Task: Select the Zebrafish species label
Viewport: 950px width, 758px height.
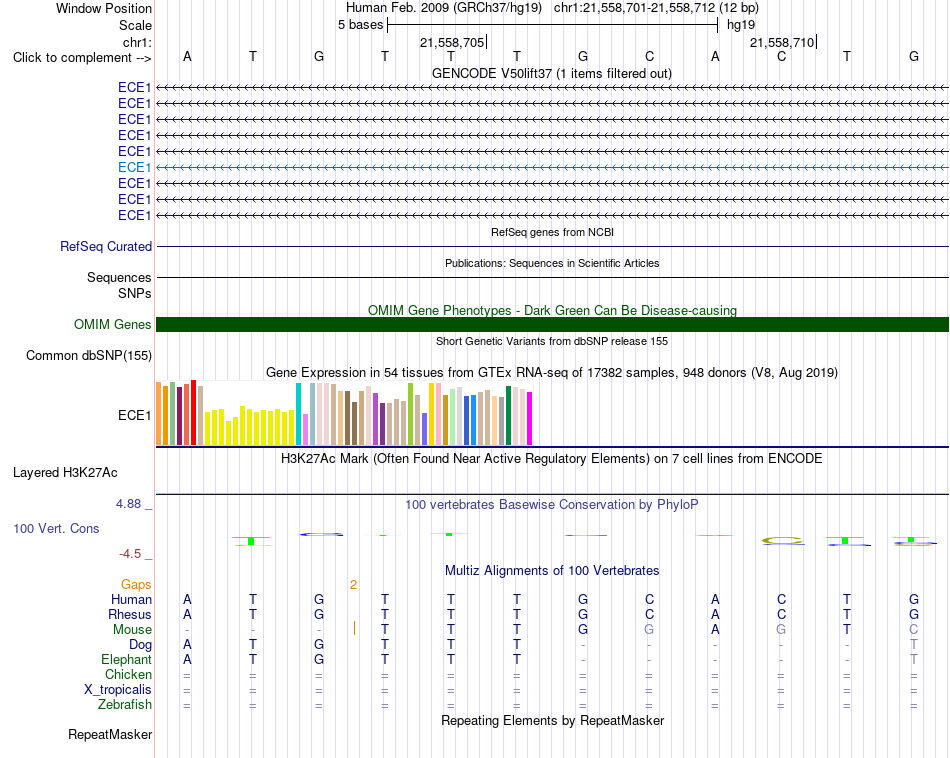Action: [125, 705]
